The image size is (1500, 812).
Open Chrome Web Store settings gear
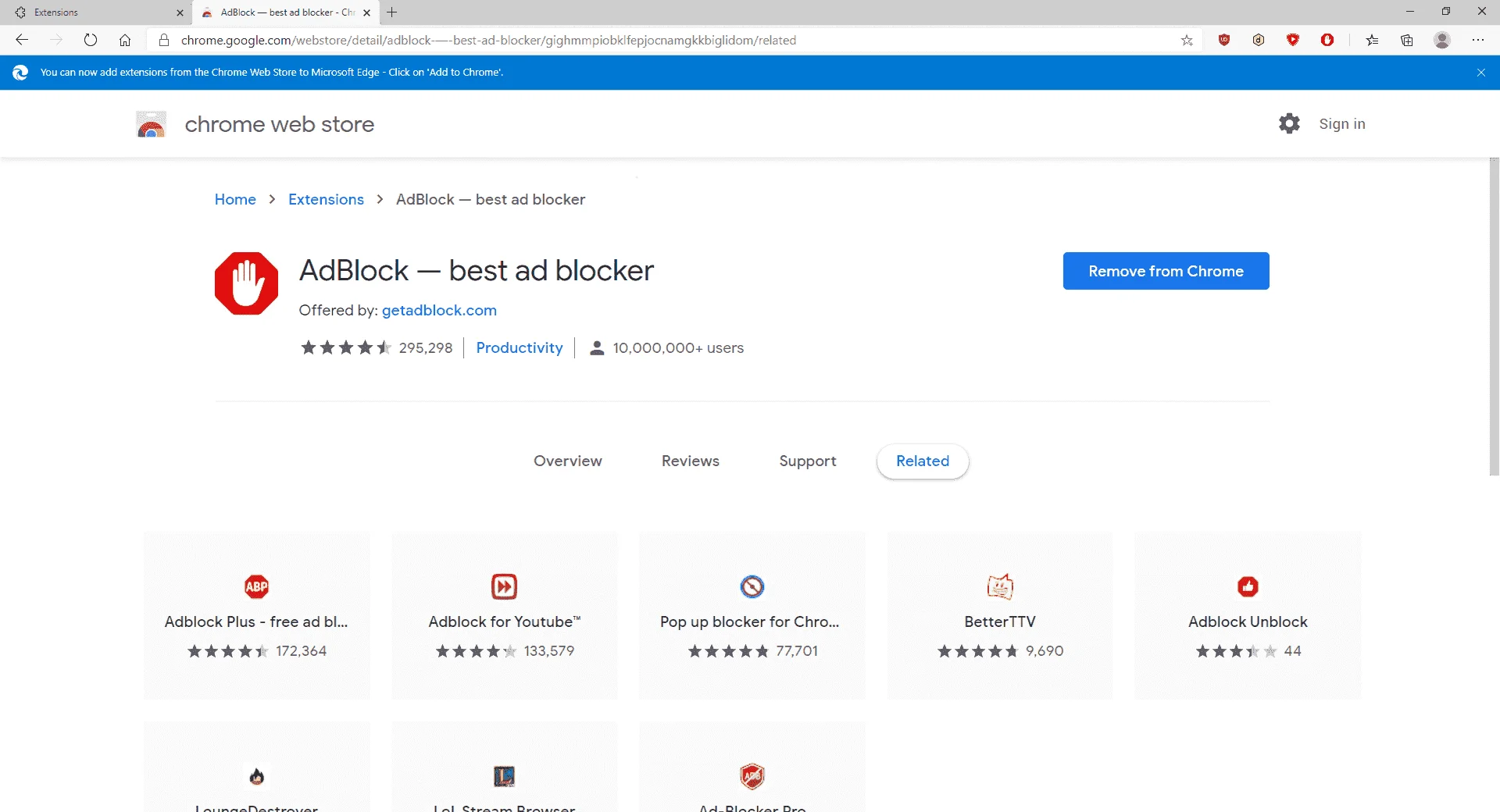[1289, 123]
